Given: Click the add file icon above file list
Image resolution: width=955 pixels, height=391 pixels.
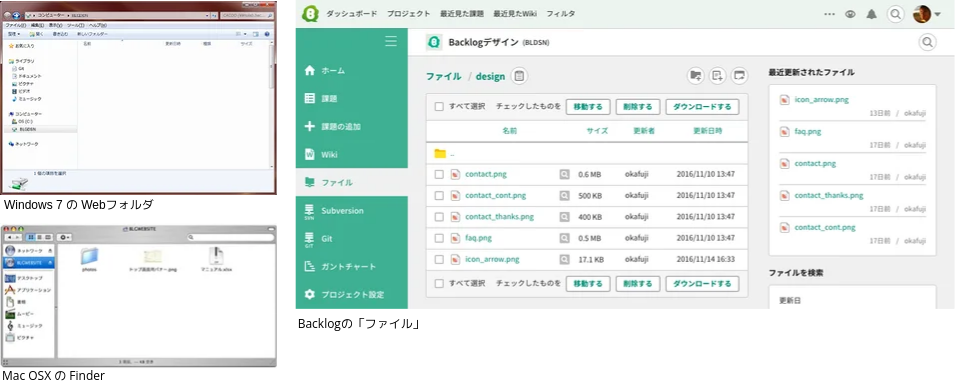Looking at the screenshot, I should (x=717, y=76).
